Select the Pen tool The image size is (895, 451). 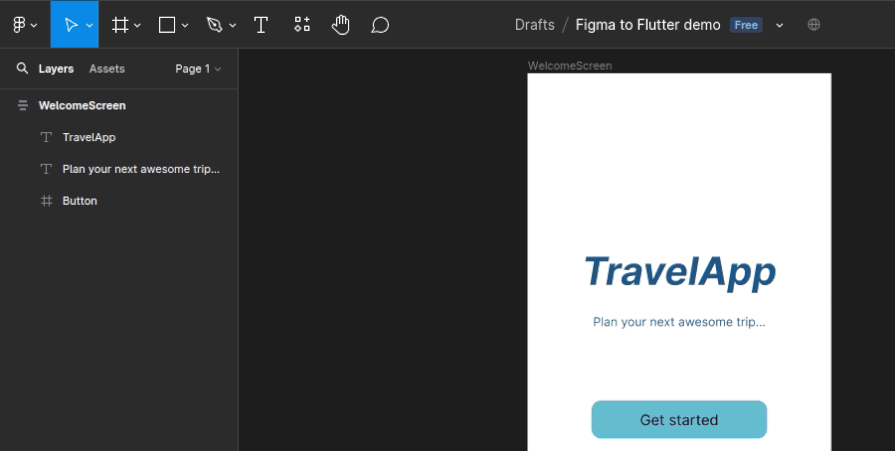214,25
